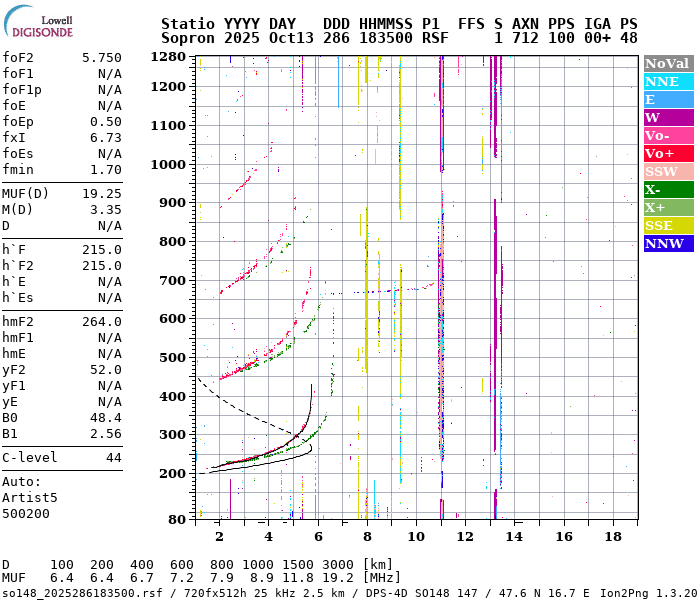Viewport: 700px width, 600px height.
Task: Click the purple W legend swatch
Action: pyautogui.click(x=668, y=118)
